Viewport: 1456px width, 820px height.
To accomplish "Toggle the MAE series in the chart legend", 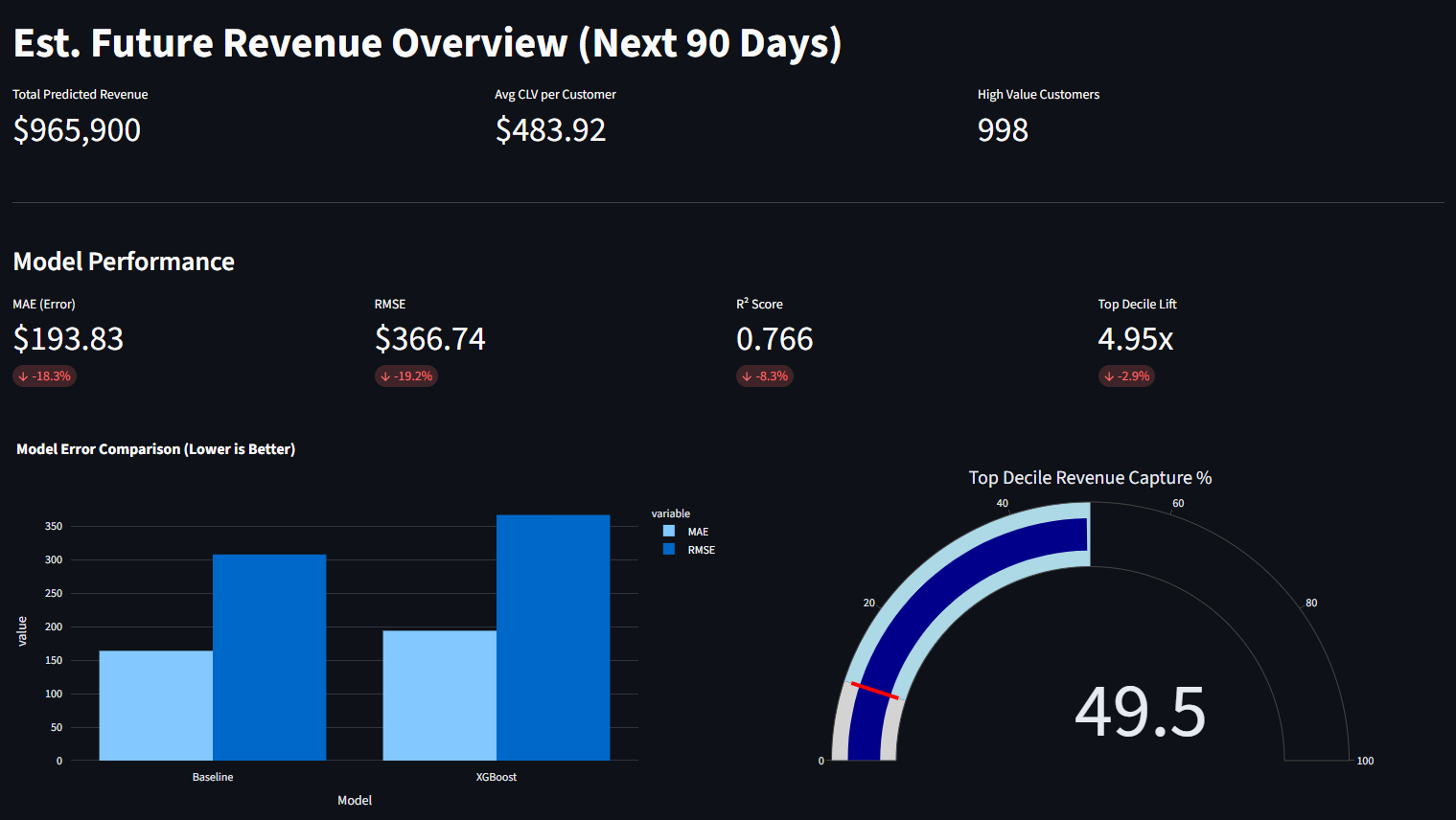I will [698, 532].
